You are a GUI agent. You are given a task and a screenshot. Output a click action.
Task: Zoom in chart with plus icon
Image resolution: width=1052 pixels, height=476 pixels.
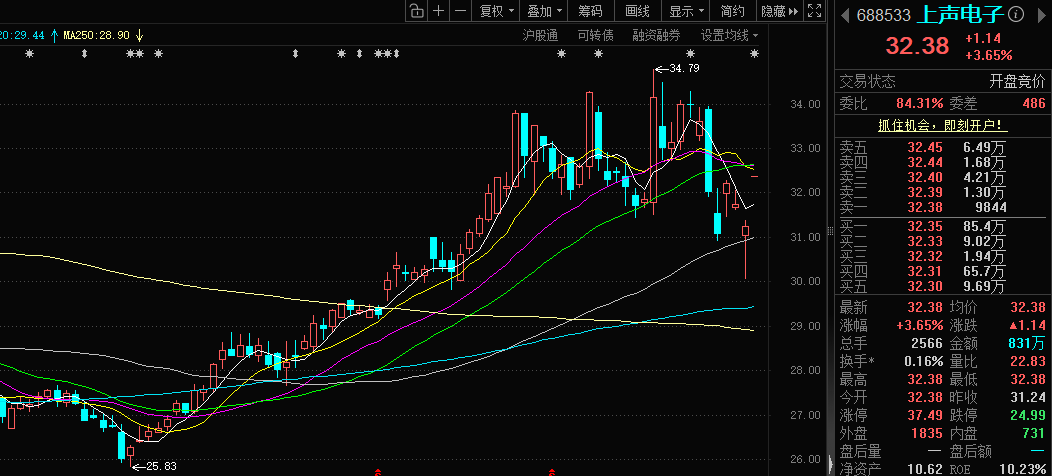pos(439,11)
